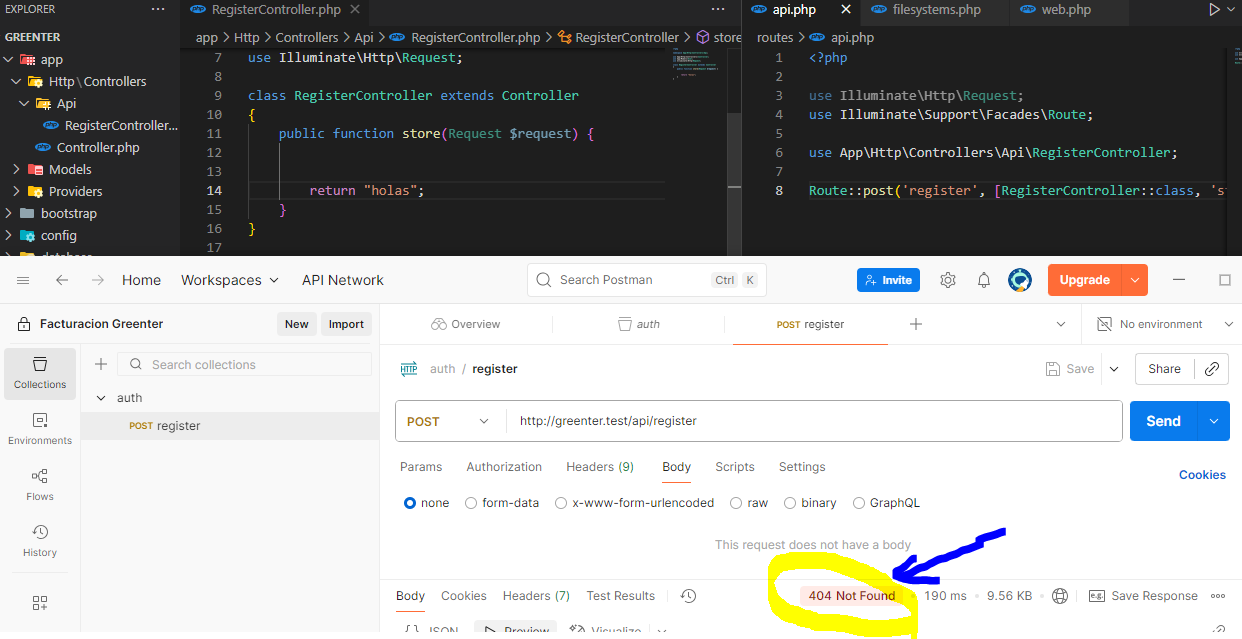Open the Postman hamburger menu icon
Viewport: 1242px width, 639px height.
[x=23, y=280]
